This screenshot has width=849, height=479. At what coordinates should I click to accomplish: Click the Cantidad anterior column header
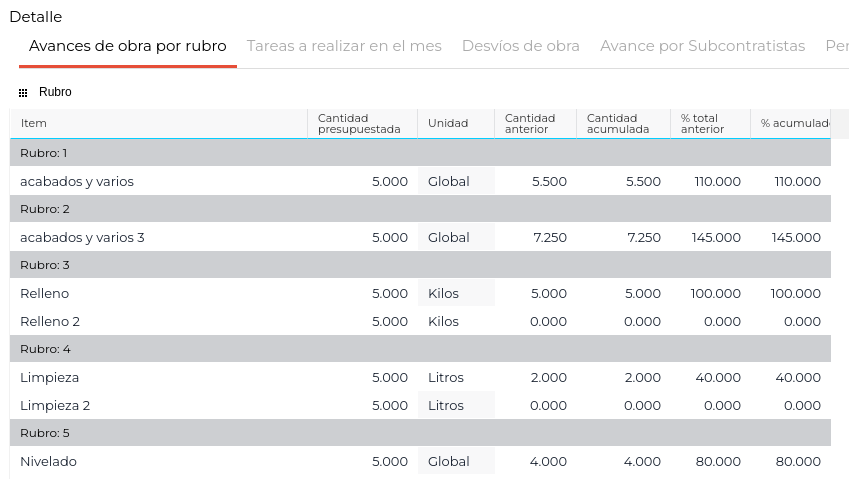[x=530, y=123]
